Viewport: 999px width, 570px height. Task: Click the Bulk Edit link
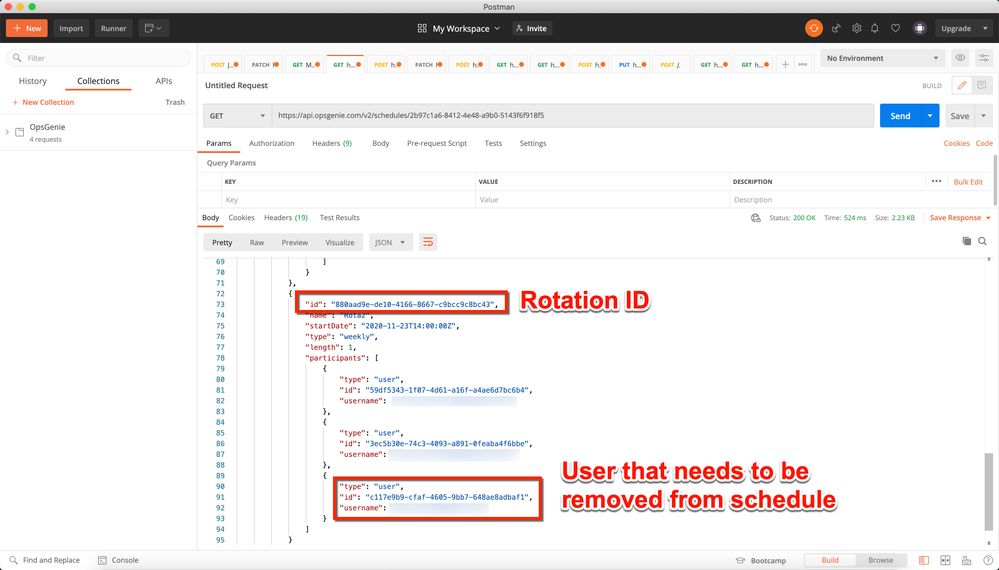coord(968,182)
